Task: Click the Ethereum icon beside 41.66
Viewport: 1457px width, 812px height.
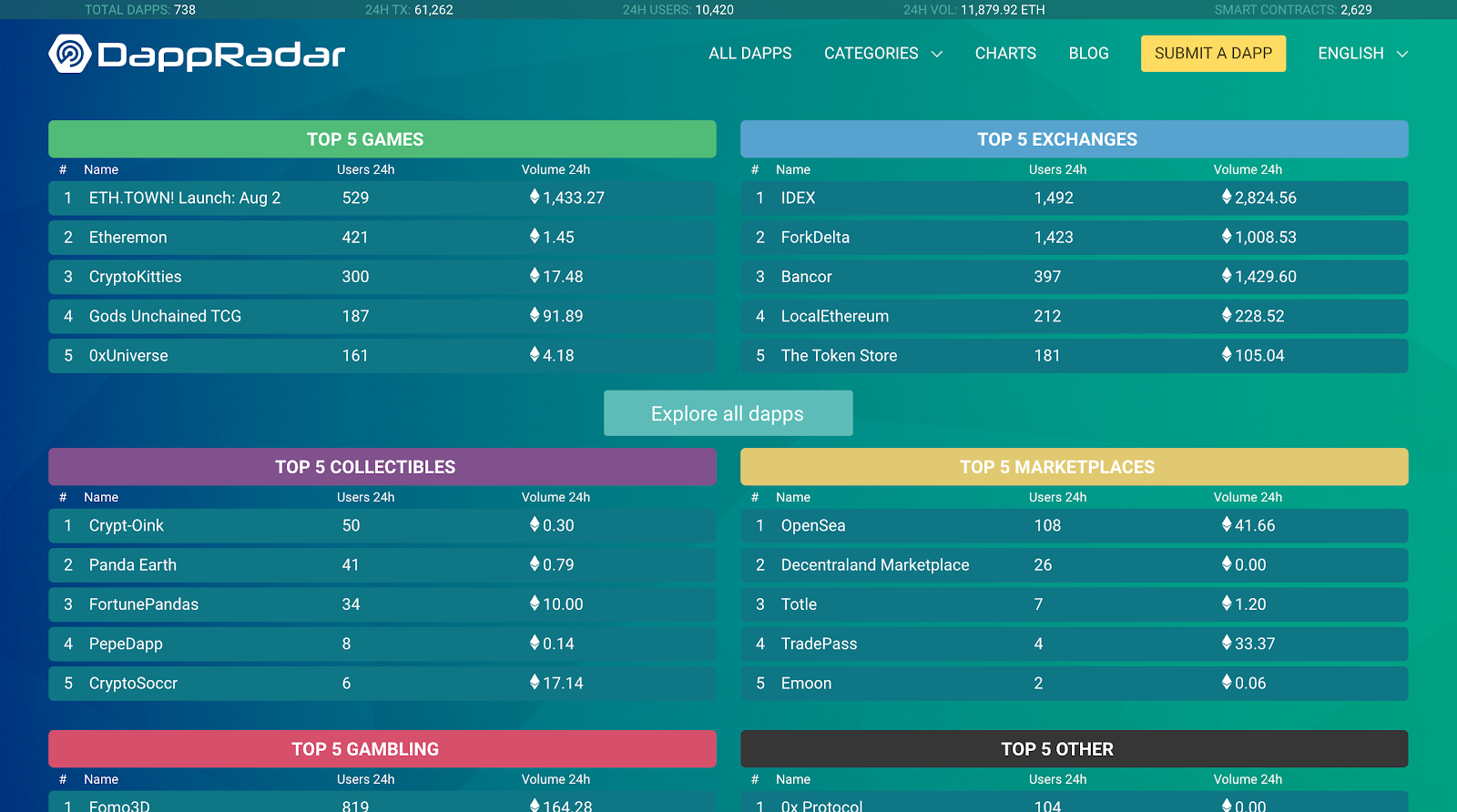Action: 1227,524
